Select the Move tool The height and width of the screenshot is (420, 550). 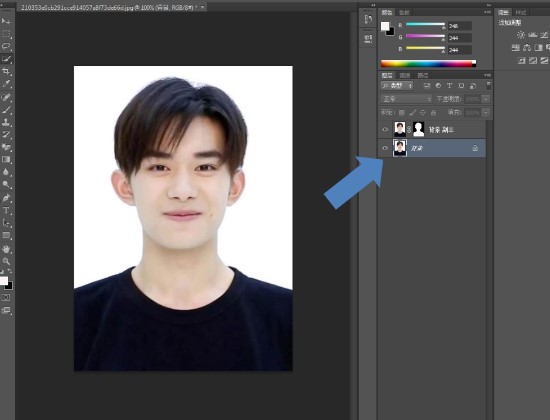(x=6, y=21)
